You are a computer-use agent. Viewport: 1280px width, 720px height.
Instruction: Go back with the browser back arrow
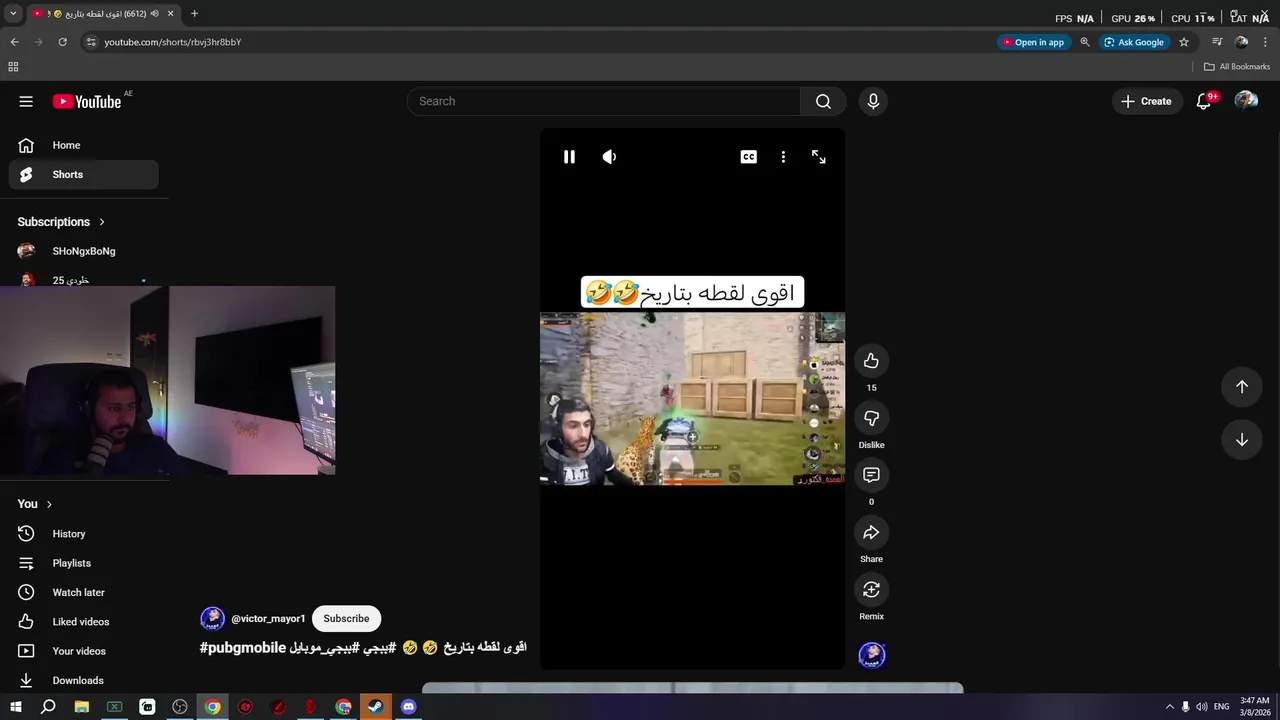(14, 42)
